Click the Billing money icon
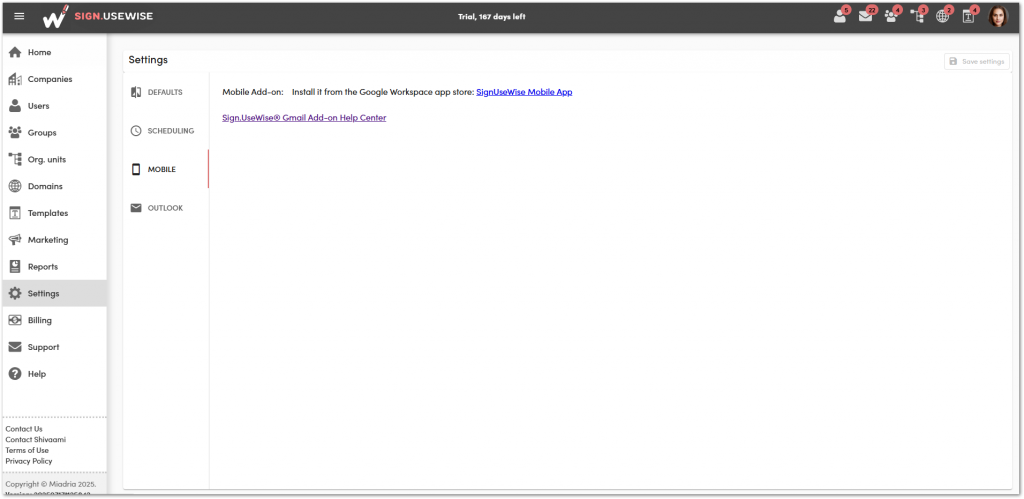 15,320
